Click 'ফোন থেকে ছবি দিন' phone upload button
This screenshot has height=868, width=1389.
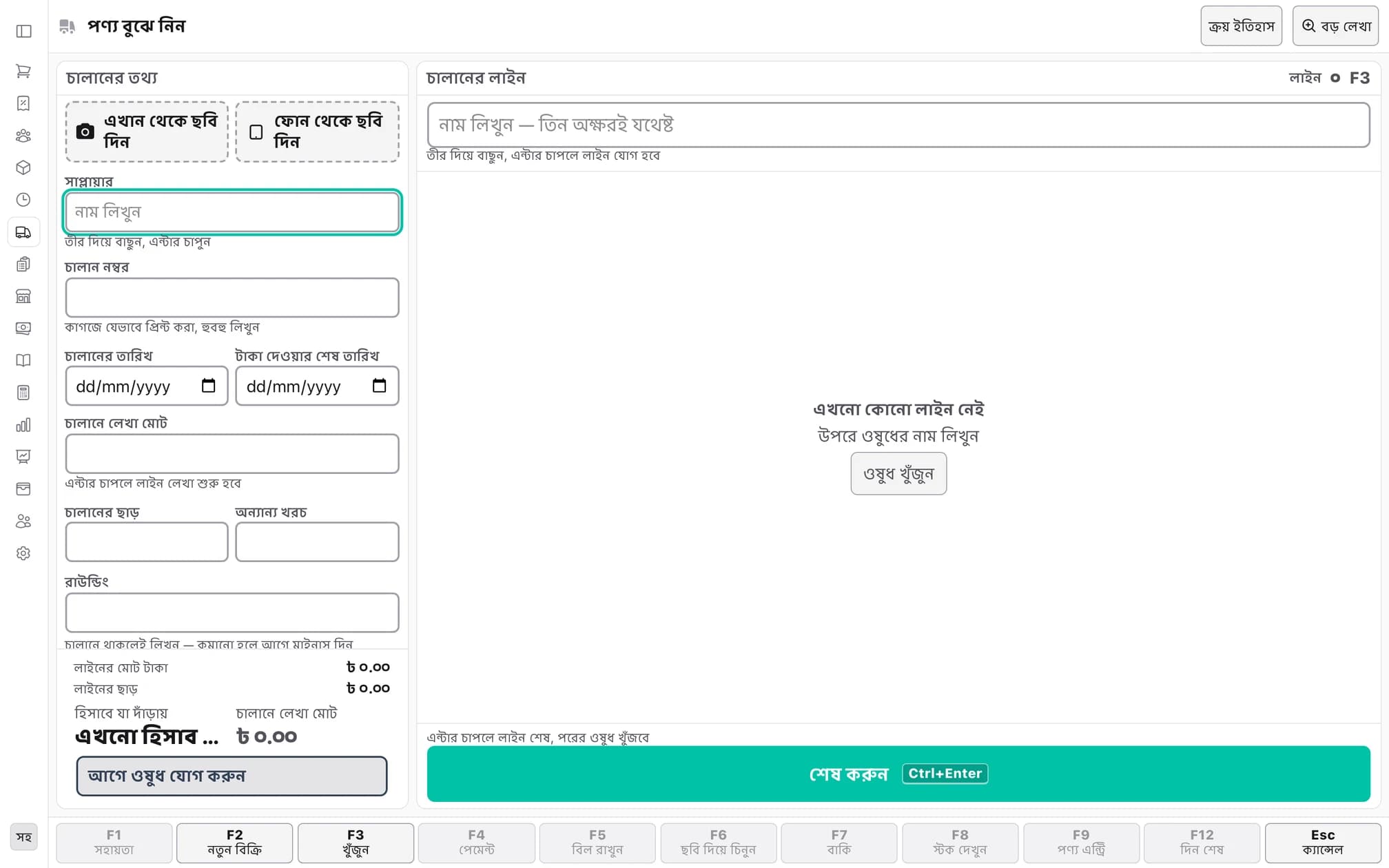point(317,132)
